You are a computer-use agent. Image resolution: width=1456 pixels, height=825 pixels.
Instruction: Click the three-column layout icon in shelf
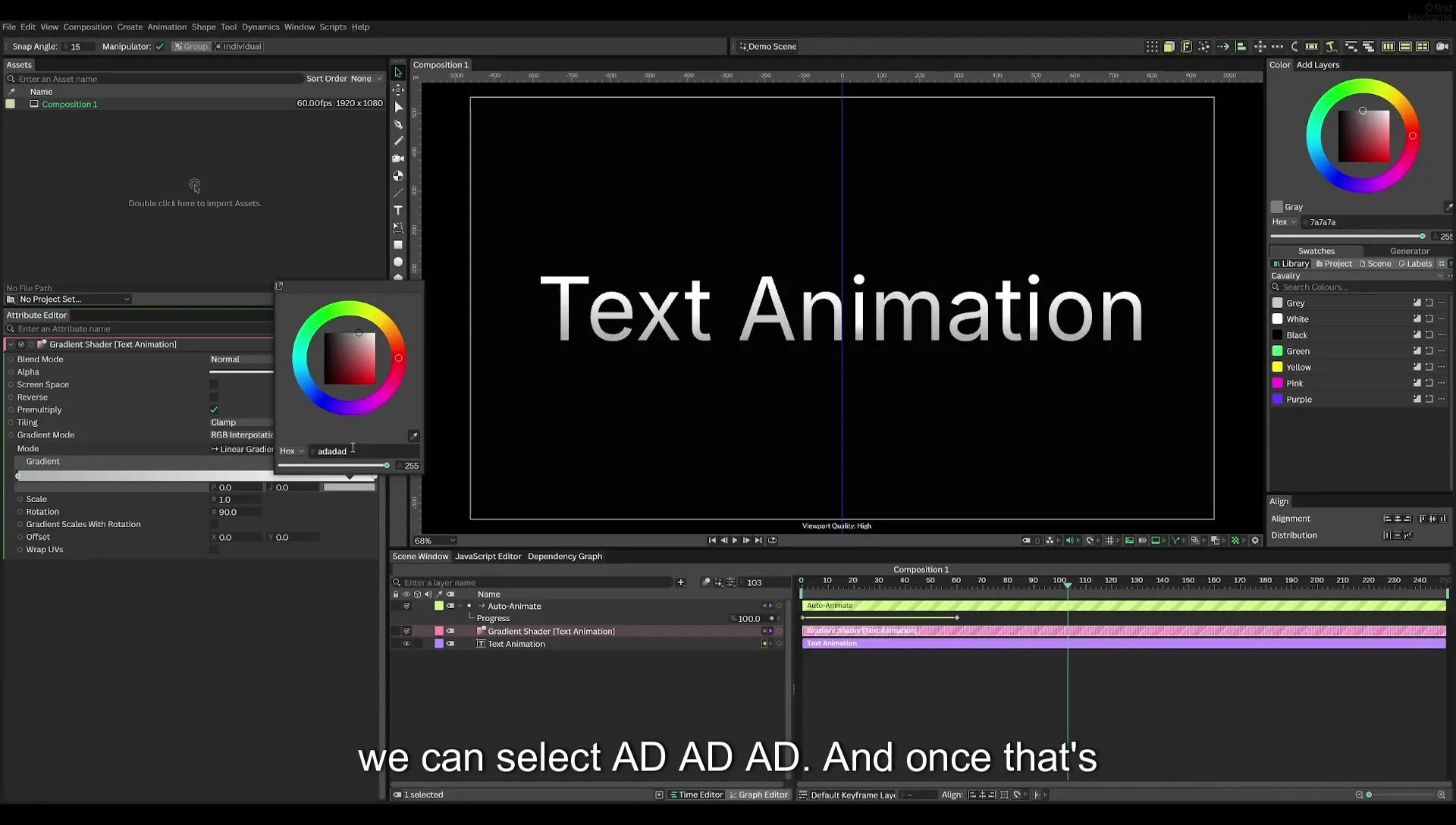(x=1388, y=46)
